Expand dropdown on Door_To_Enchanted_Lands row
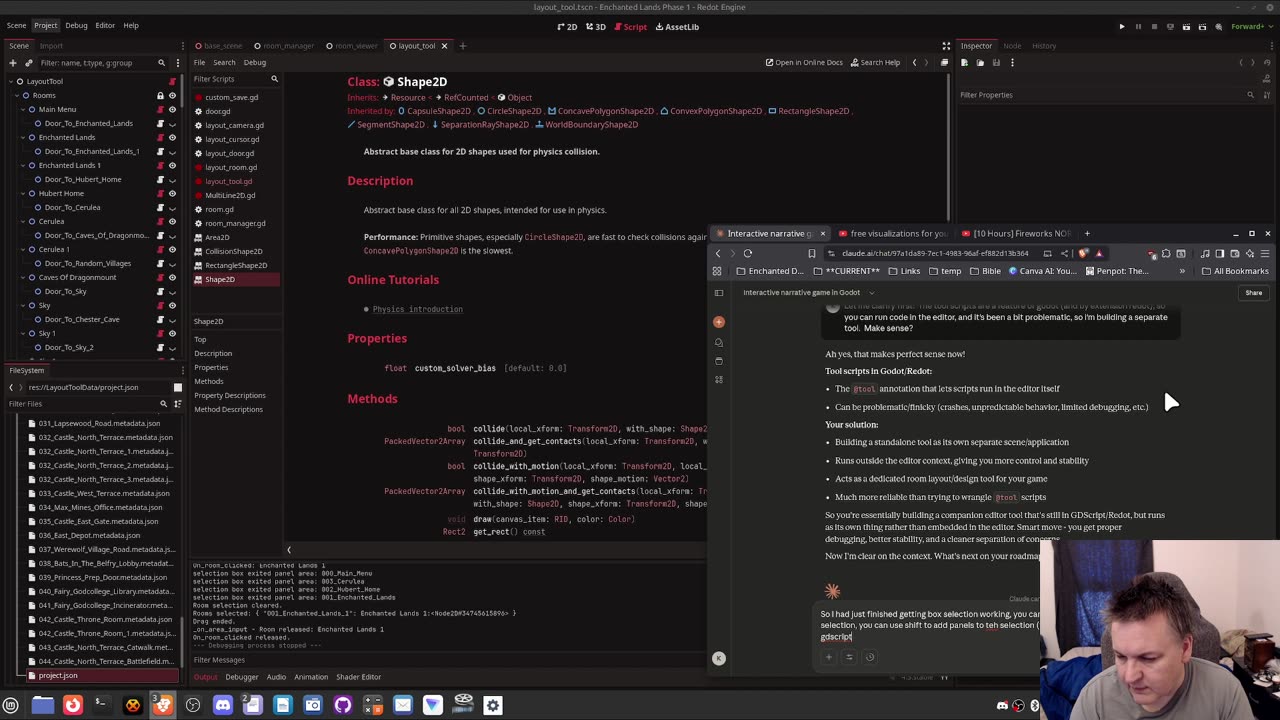Viewport: 1280px width, 720px height. click(x=172, y=123)
